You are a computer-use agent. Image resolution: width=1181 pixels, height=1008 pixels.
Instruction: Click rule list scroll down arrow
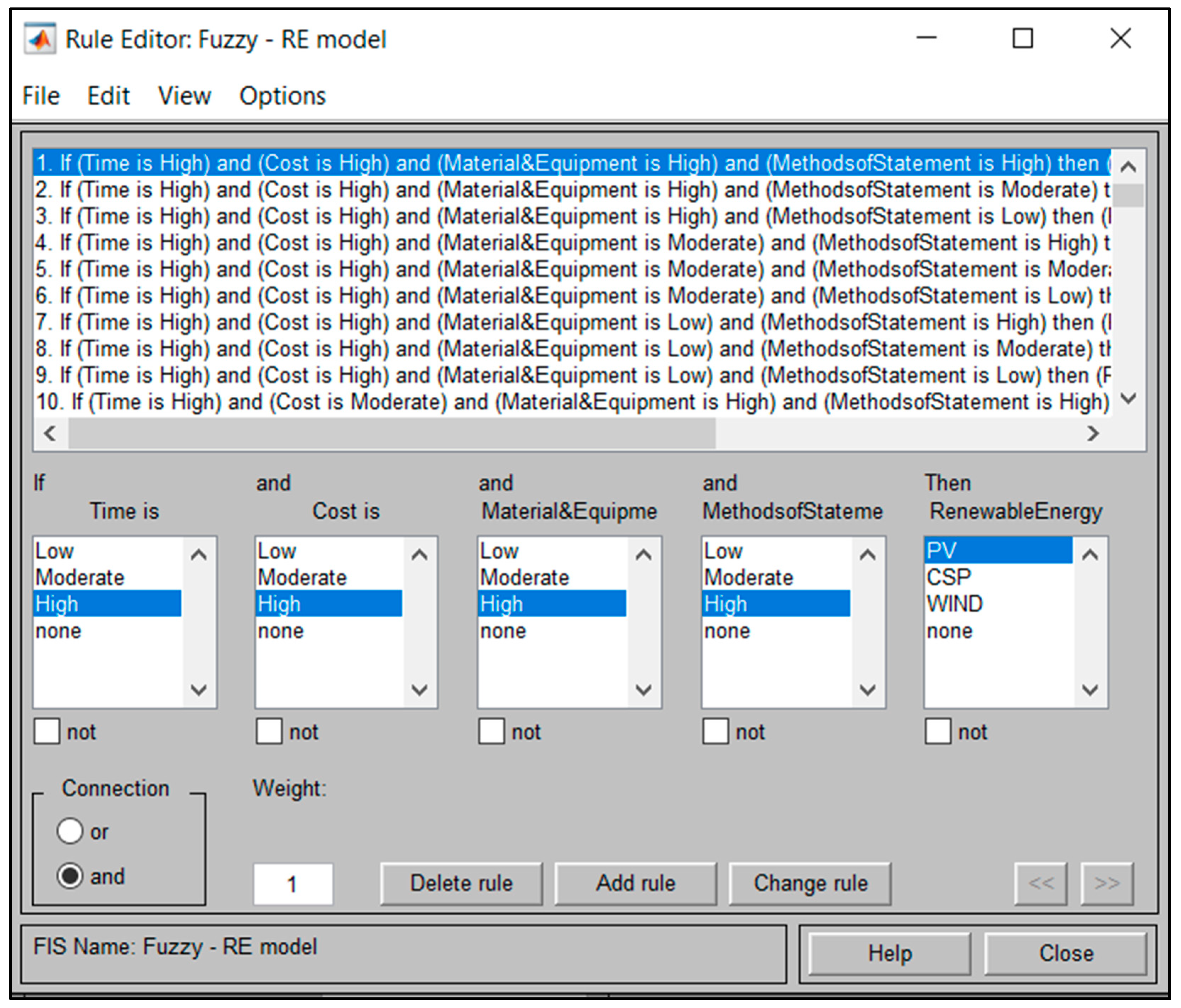(1128, 399)
